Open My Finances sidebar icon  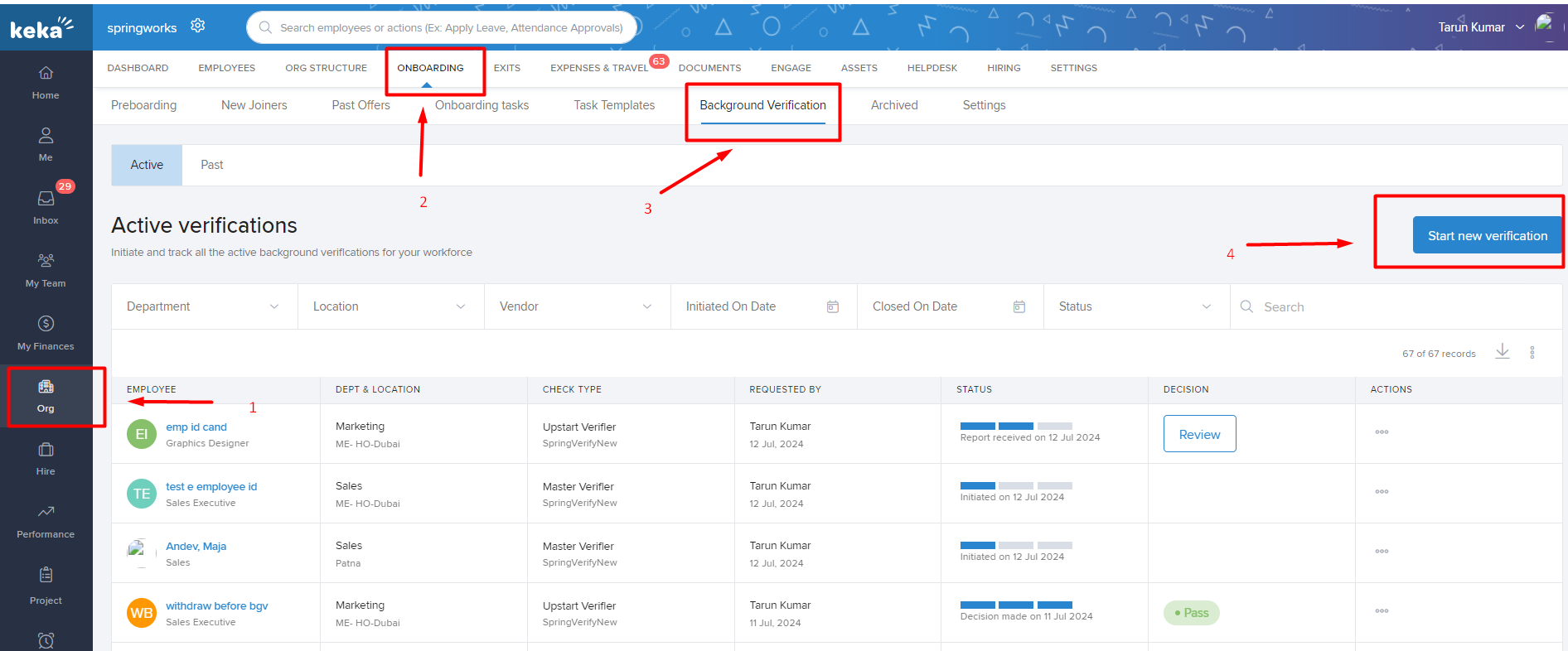coord(46,332)
